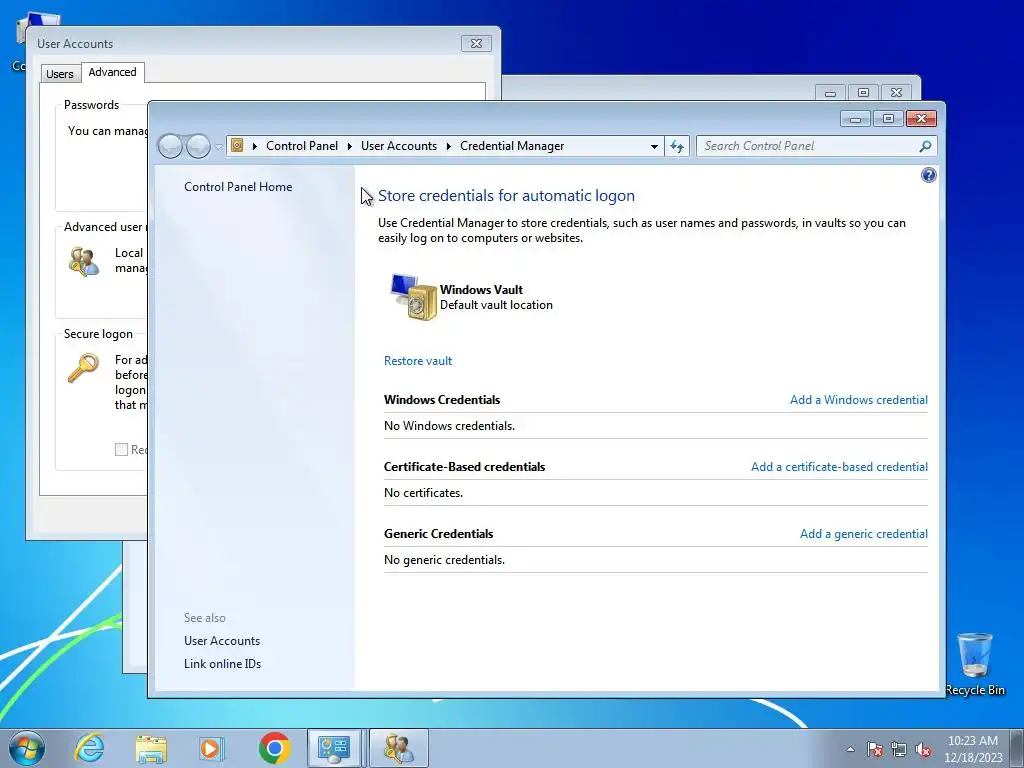The image size is (1024, 768).
Task: Click the Show desktop button
Action: pos(1018,748)
